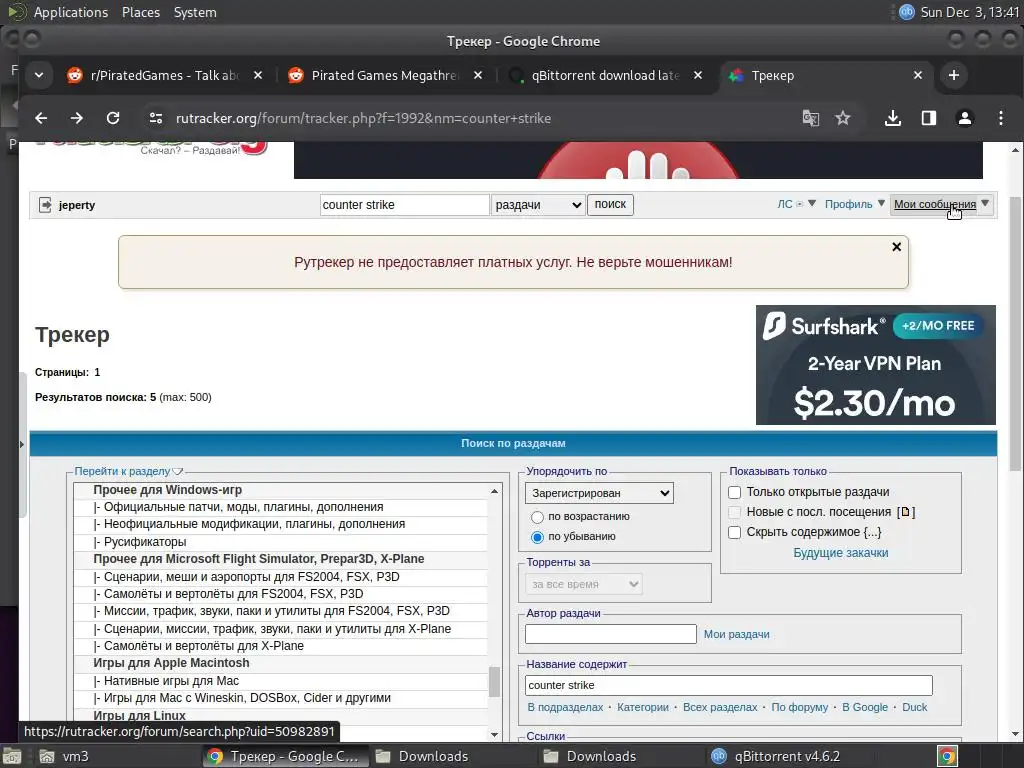Screen dimensions: 1024x768
Task: Dismiss the Рутрекер warning banner
Action: 897,247
